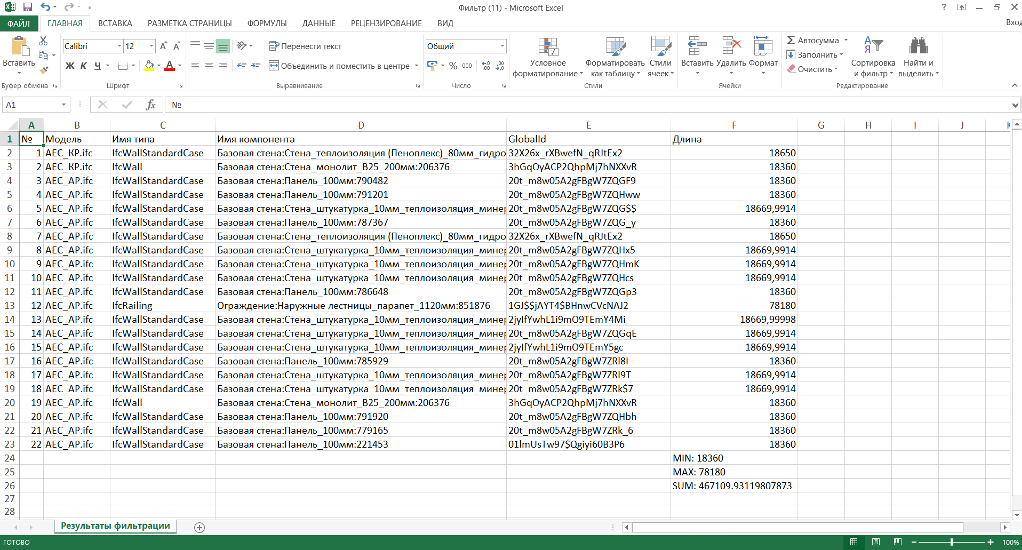Open the Calibri font name dropdown
This screenshot has width=1022, height=550.
point(119,46)
